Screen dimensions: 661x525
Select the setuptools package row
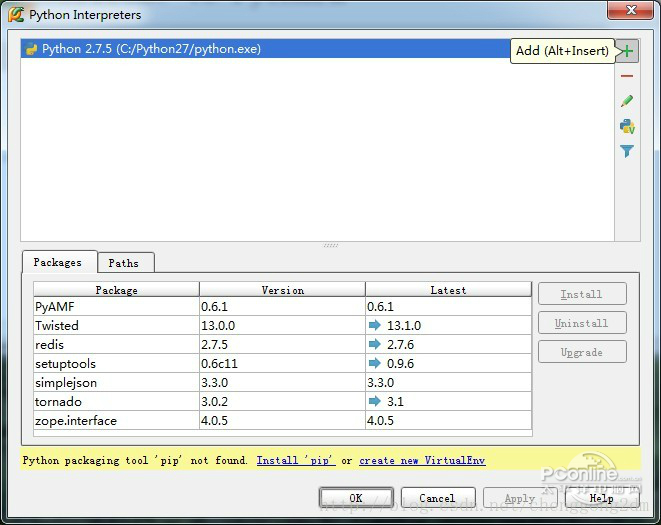[282, 363]
